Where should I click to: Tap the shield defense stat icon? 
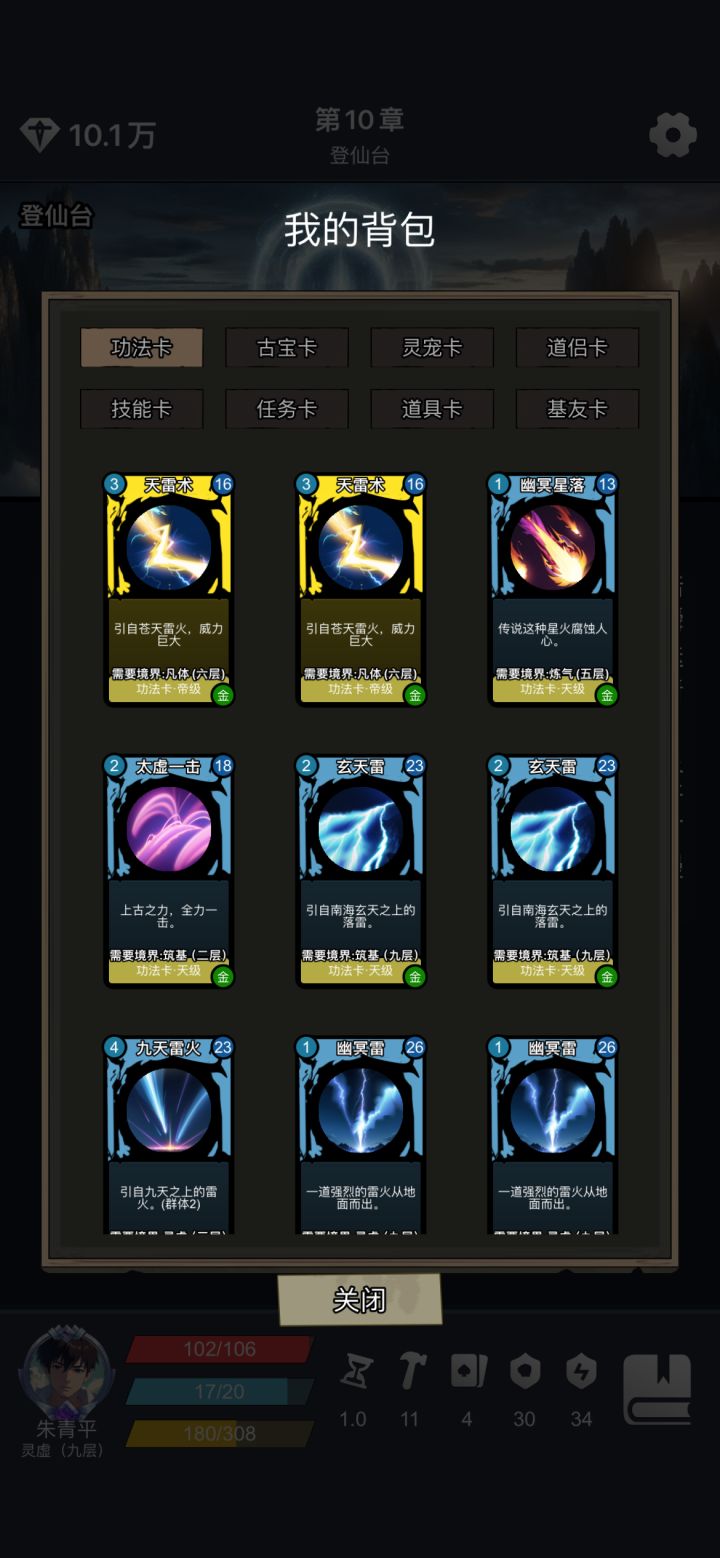pos(524,1372)
